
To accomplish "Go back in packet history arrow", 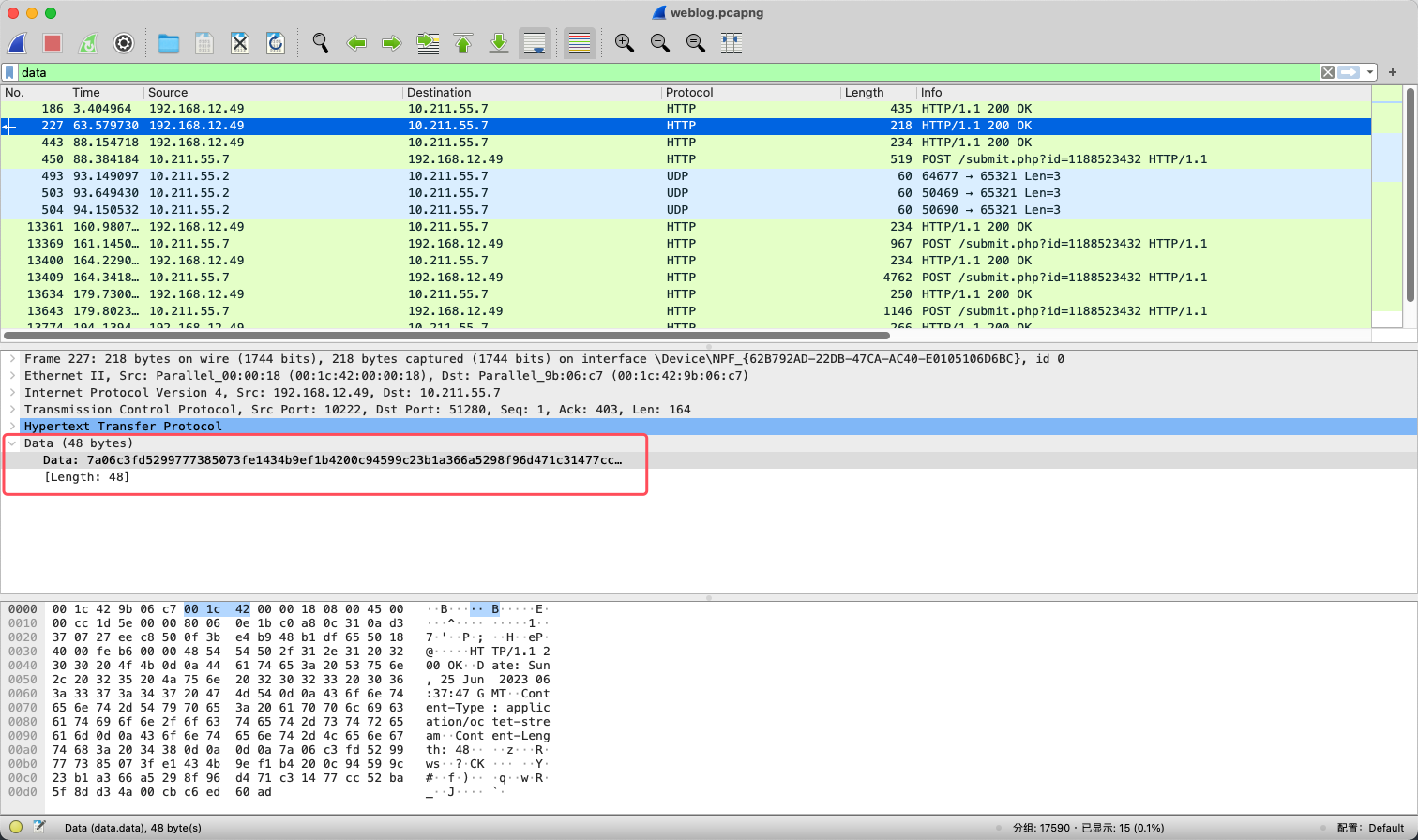I will (356, 43).
